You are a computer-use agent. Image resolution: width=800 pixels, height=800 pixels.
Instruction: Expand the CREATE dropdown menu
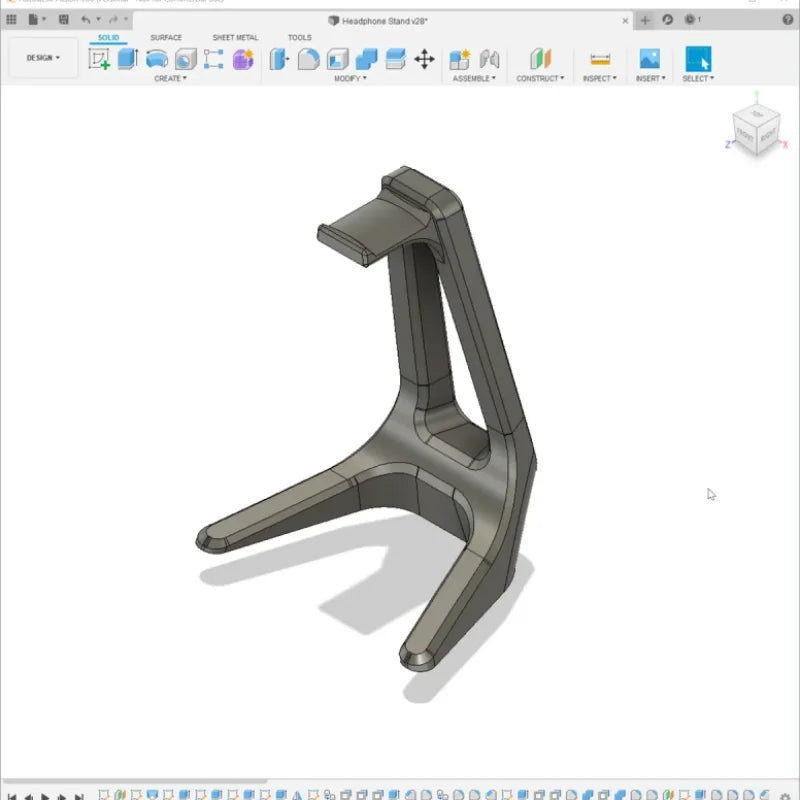(x=170, y=79)
